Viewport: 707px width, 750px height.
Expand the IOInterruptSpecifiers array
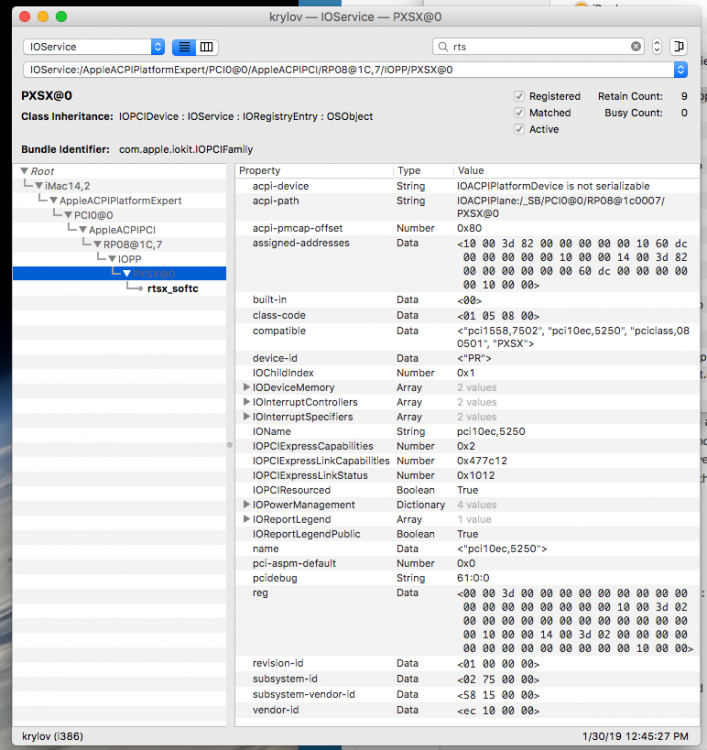point(246,416)
